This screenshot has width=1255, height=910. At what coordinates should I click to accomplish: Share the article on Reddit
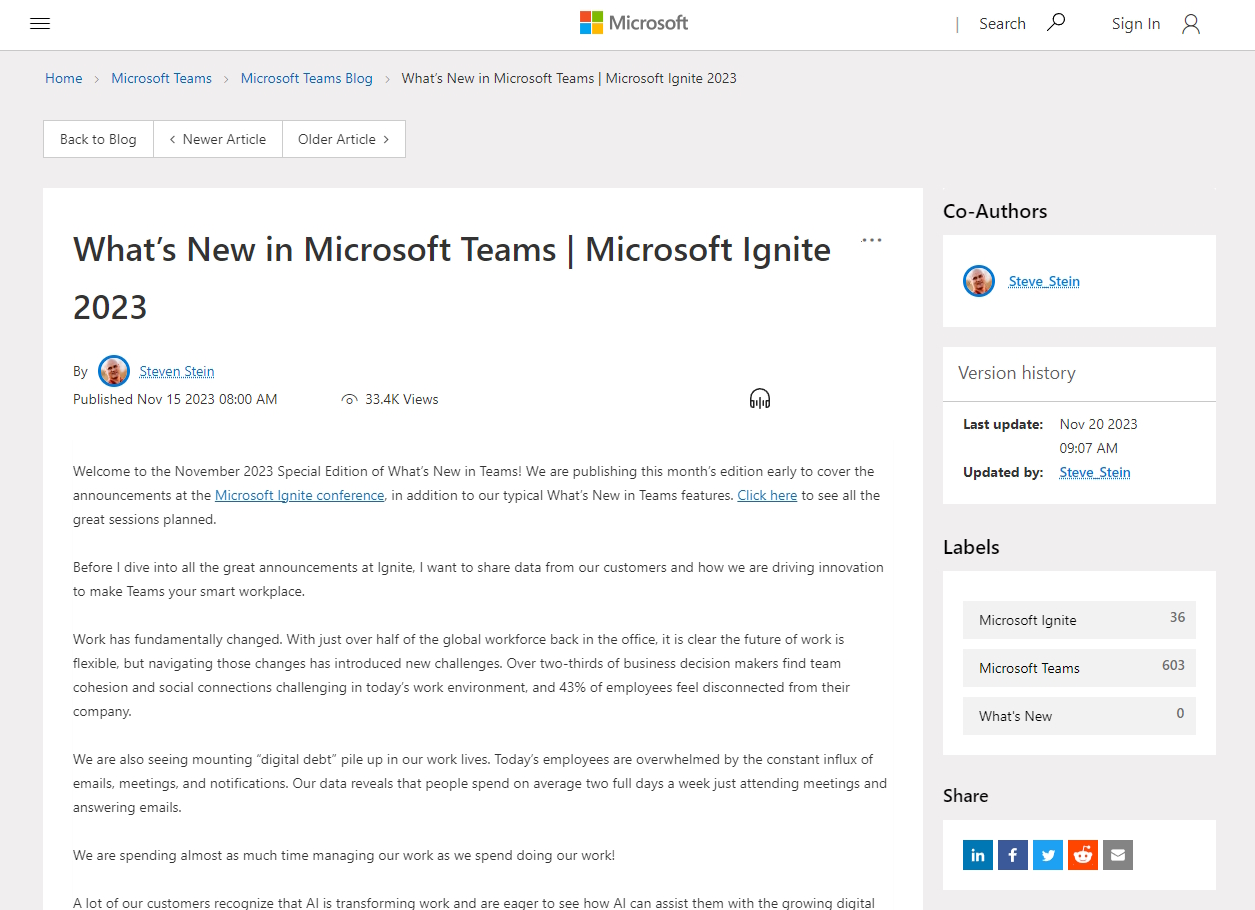pos(1082,855)
